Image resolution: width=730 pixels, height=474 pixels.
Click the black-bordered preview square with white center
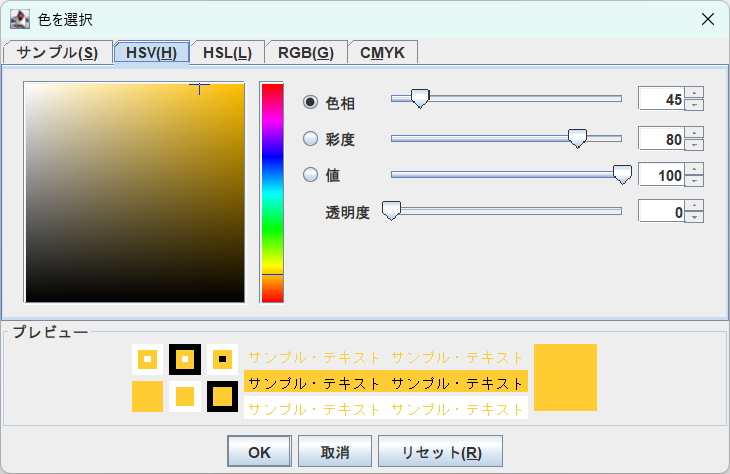185,359
